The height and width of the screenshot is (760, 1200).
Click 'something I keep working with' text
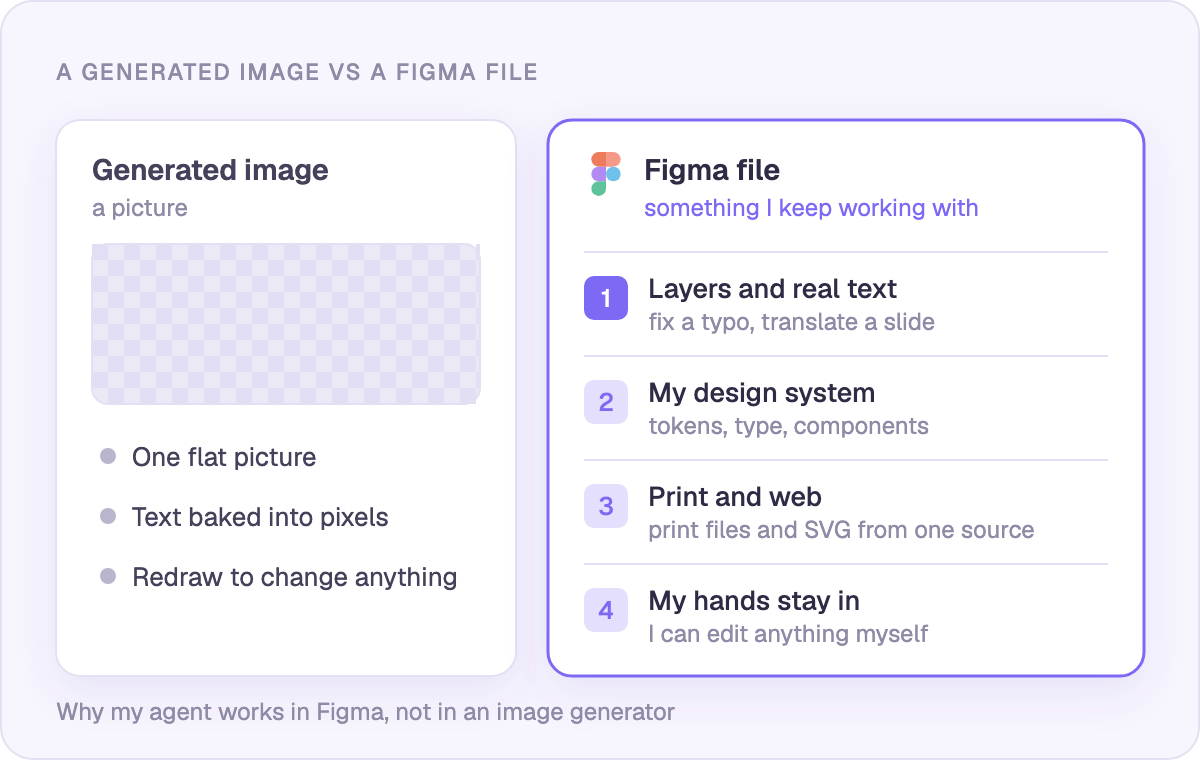click(x=811, y=208)
